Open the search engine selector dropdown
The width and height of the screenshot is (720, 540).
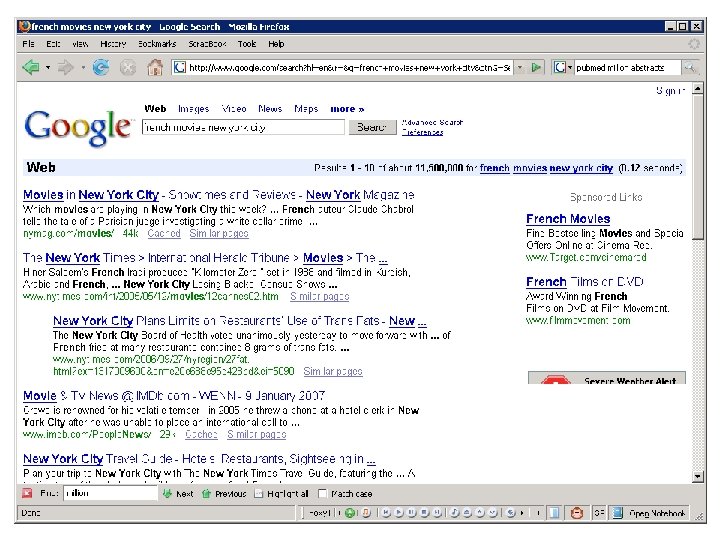pyautogui.click(x=563, y=68)
